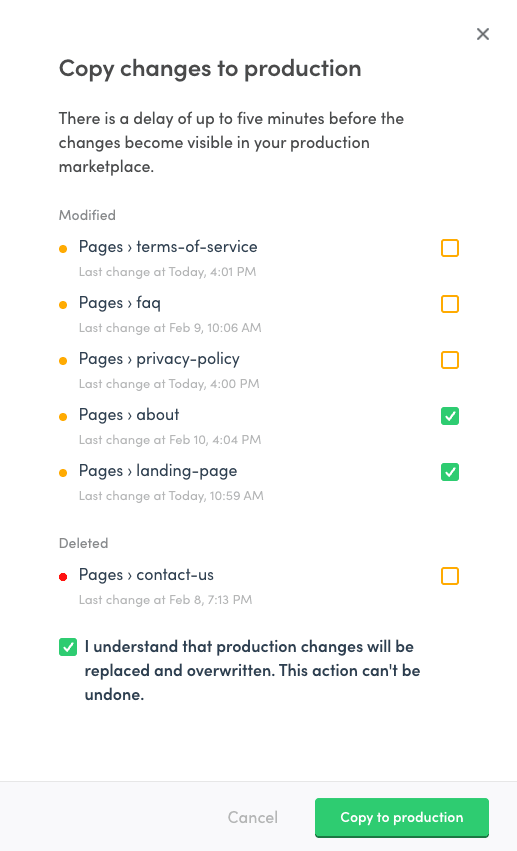Click the 'I understand that production changes' label text
Screen dimensions: 517x851
pos(252,670)
